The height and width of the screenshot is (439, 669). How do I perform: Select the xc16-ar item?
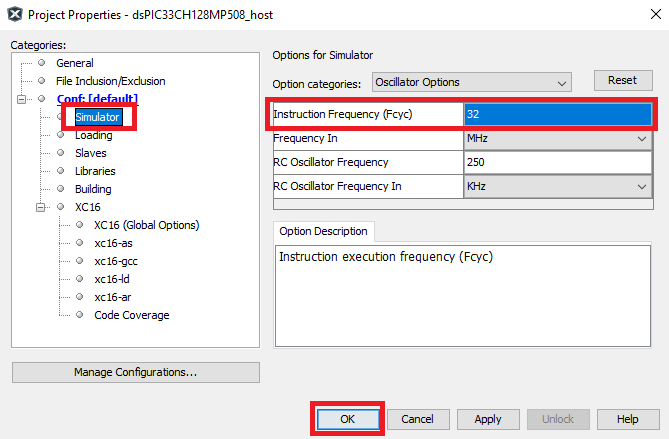[113, 297]
